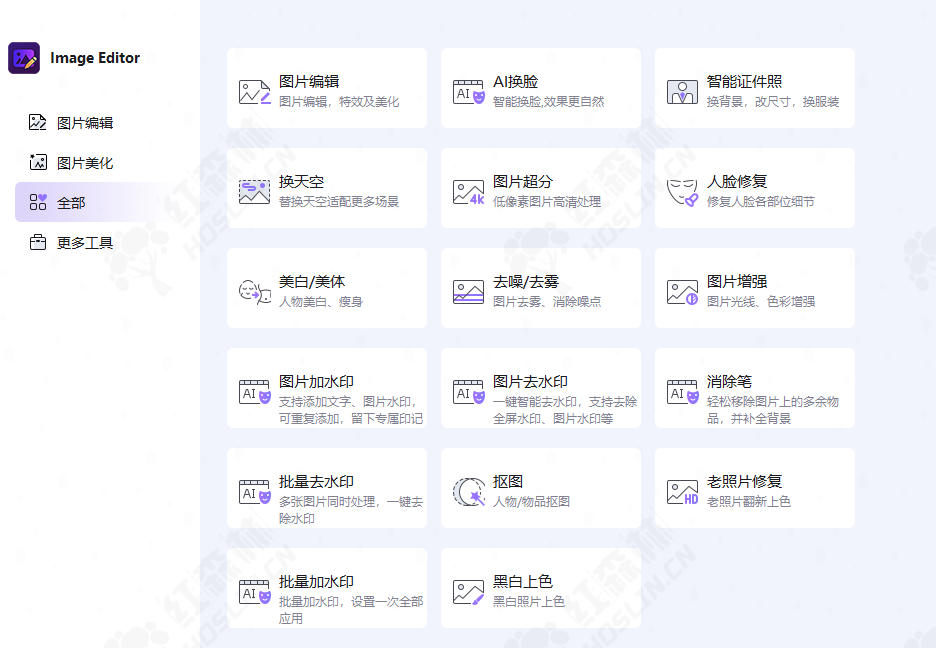Click the 老照片修复 HD icon
The width and height of the screenshot is (936, 648).
682,492
